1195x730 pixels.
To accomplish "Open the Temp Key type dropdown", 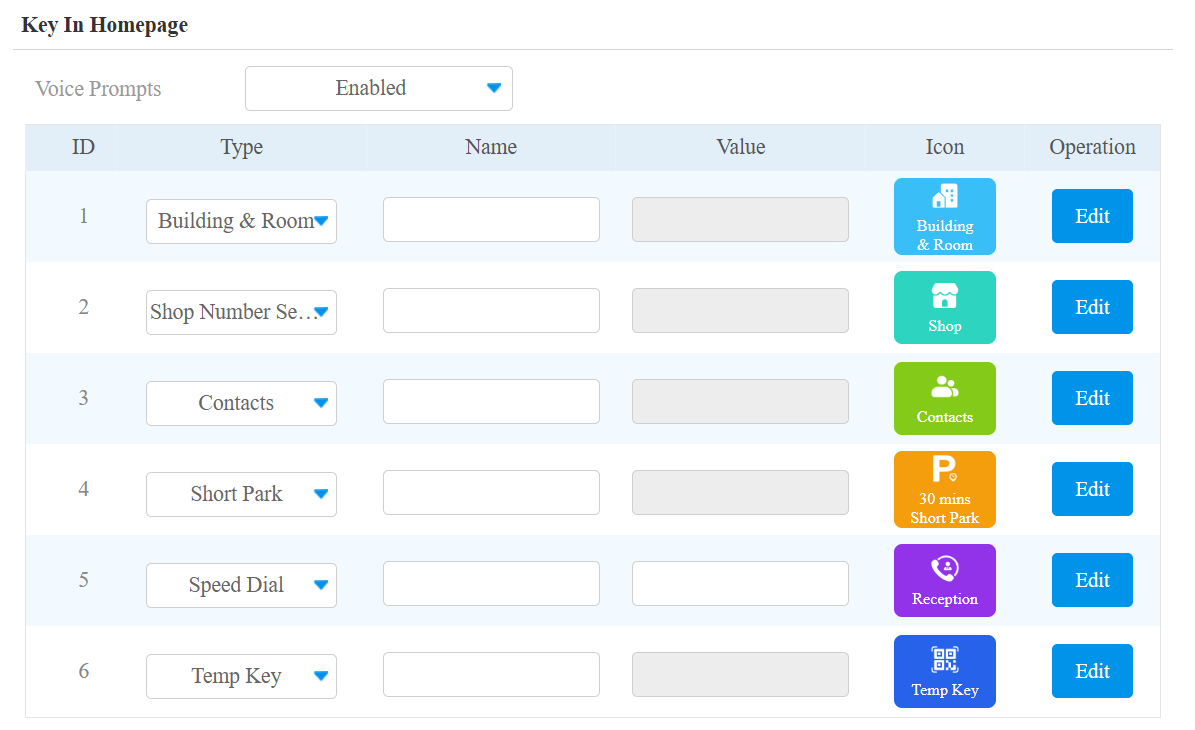I will [x=242, y=677].
